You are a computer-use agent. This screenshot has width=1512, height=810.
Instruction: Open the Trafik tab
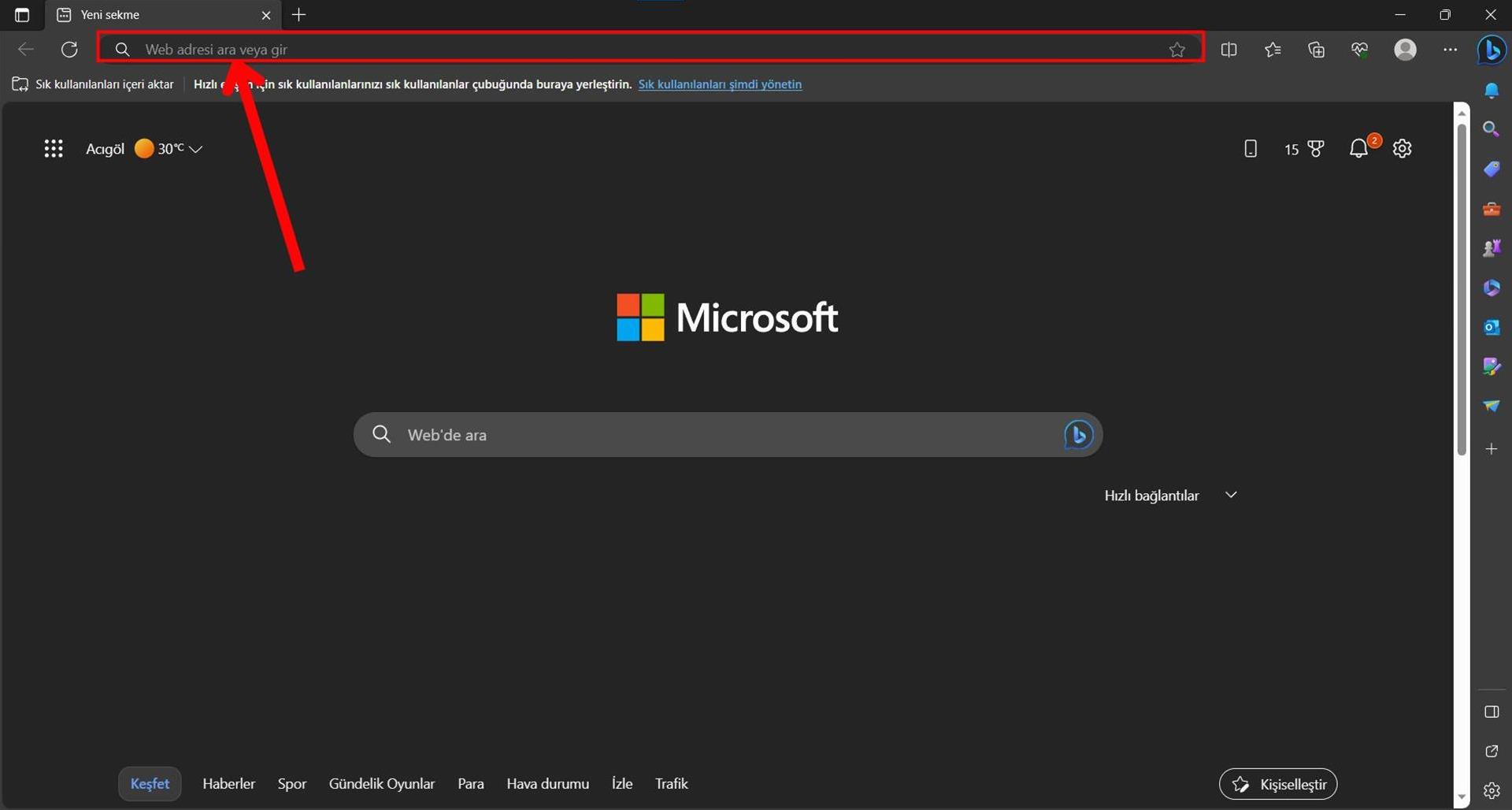pyautogui.click(x=672, y=784)
